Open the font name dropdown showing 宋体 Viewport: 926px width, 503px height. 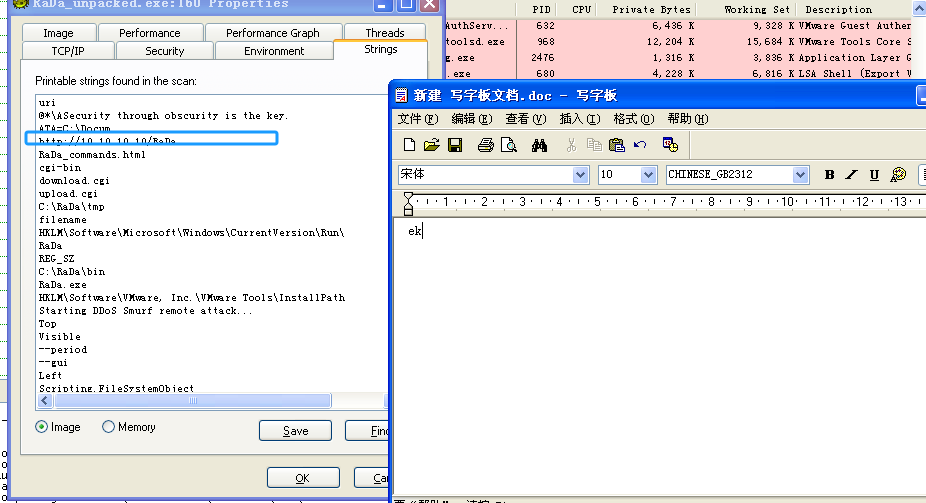(x=580, y=175)
